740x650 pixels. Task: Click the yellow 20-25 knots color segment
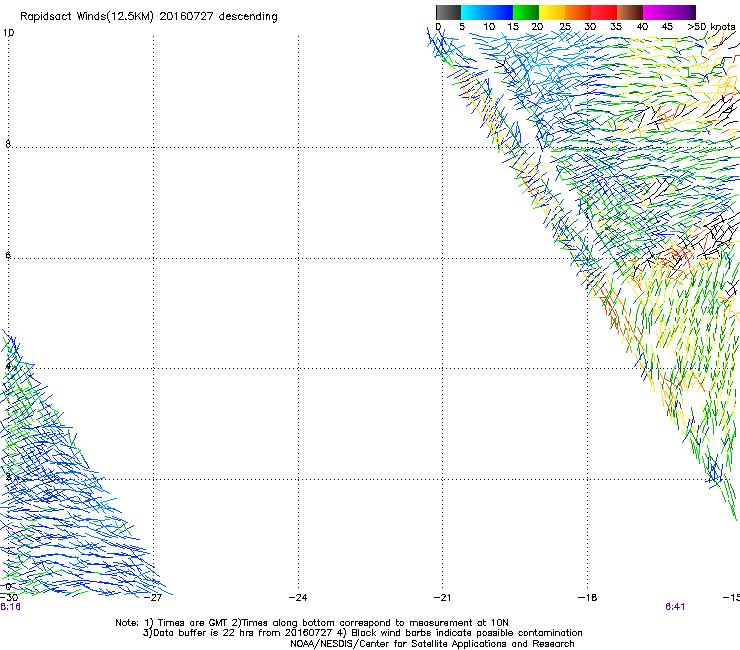pyautogui.click(x=552, y=12)
